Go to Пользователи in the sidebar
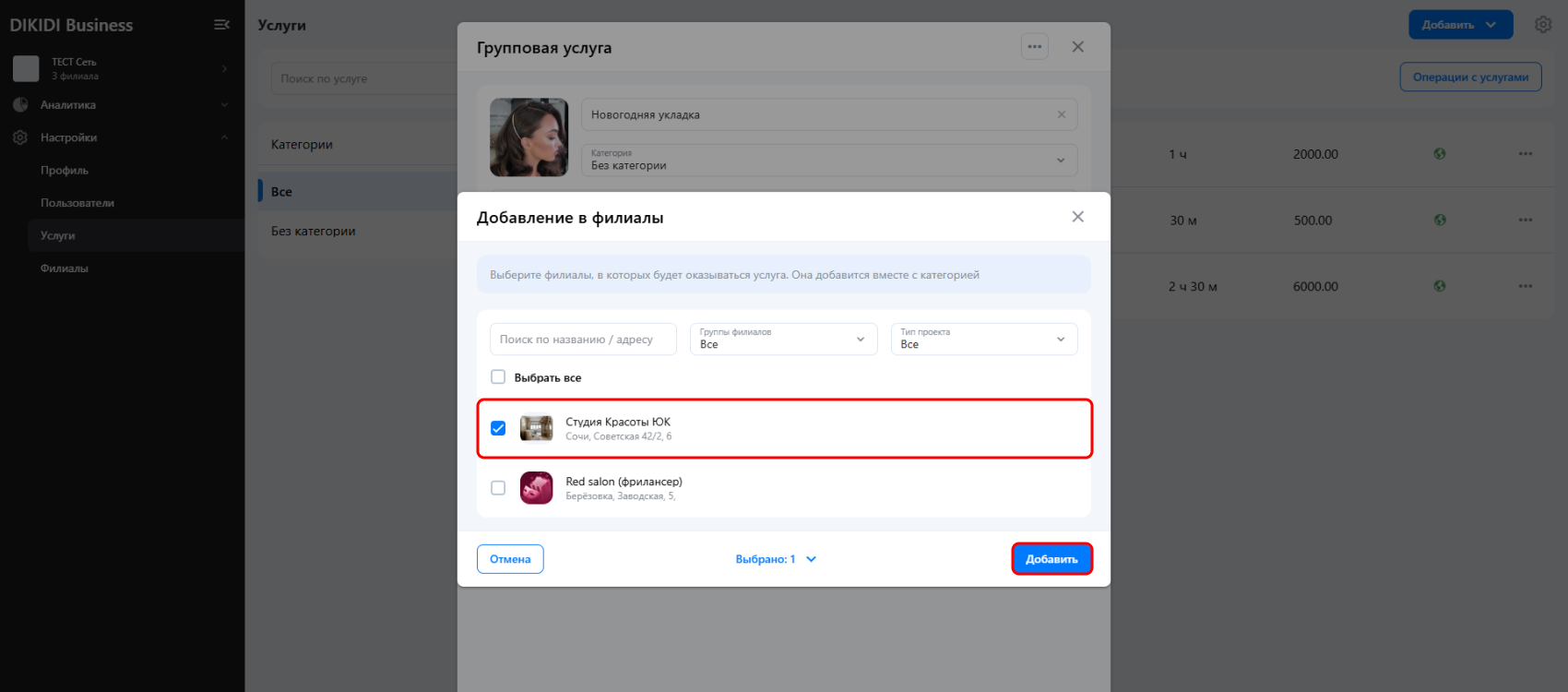This screenshot has height=692, width=1568. point(77,203)
